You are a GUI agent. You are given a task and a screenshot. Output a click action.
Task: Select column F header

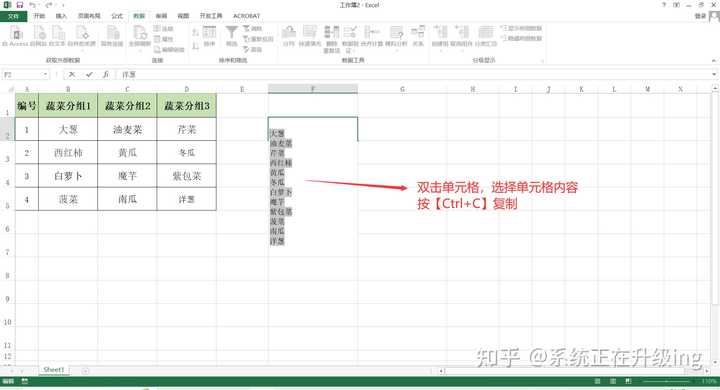313,89
